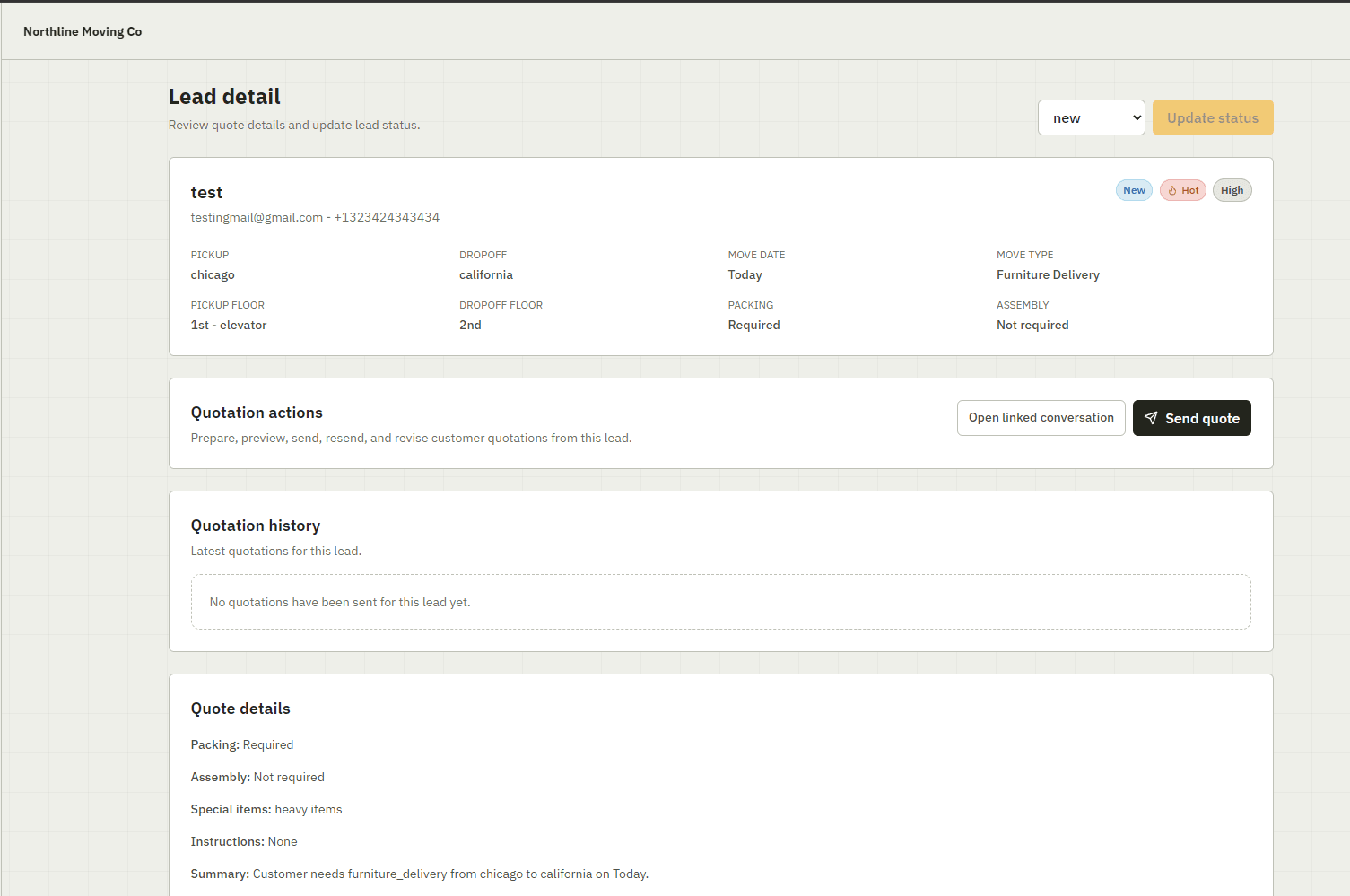
Task: Click the flame icon in Hot badge
Action: tap(1172, 190)
